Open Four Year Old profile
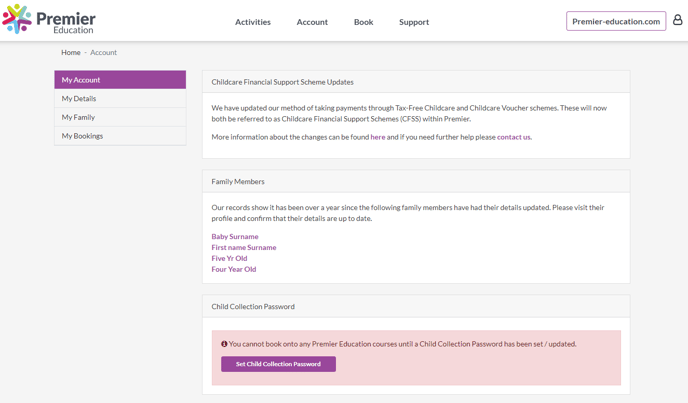This screenshot has height=403, width=688. pyautogui.click(x=234, y=270)
